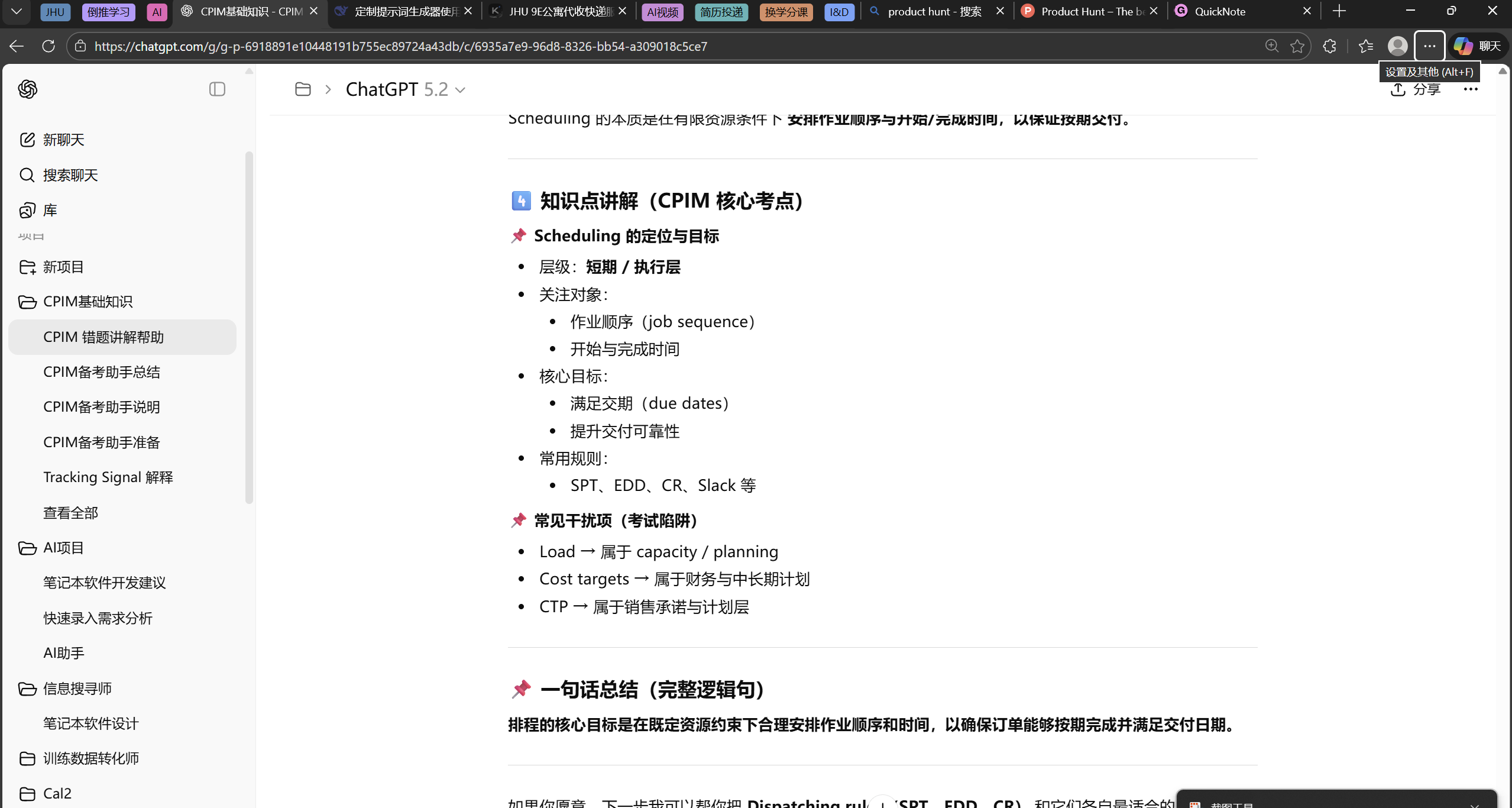Viewport: 1512px width, 808px height.
Task: Open the breadcrumb folder icon above the chat
Action: (303, 89)
